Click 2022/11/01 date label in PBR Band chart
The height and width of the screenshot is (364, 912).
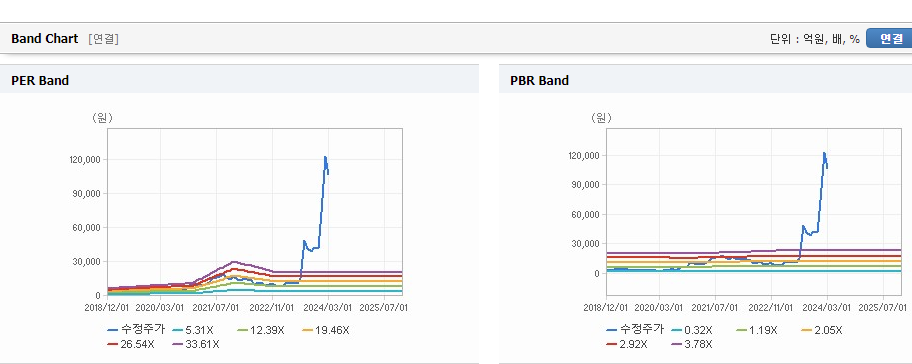772,307
